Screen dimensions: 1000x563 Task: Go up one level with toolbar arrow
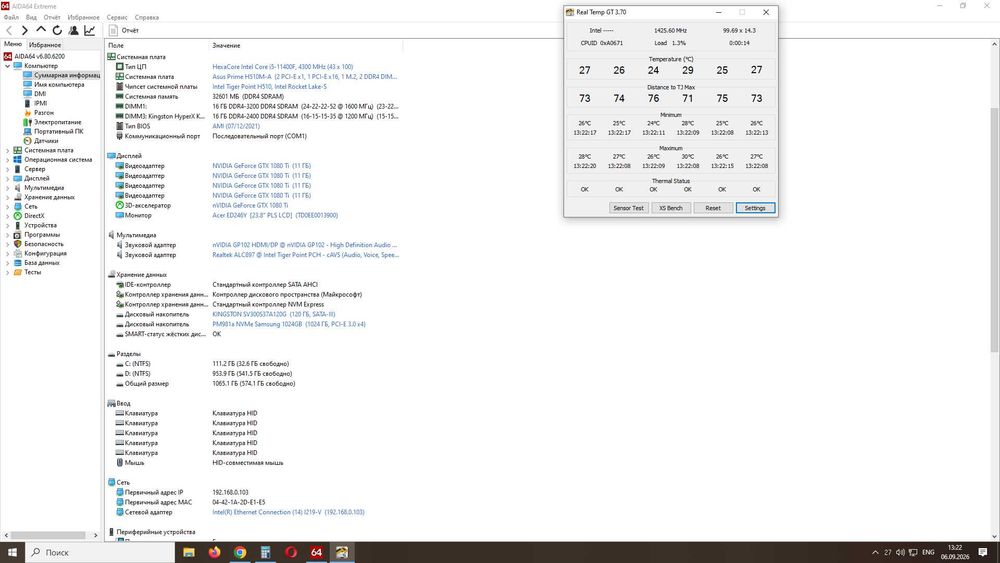[41, 30]
